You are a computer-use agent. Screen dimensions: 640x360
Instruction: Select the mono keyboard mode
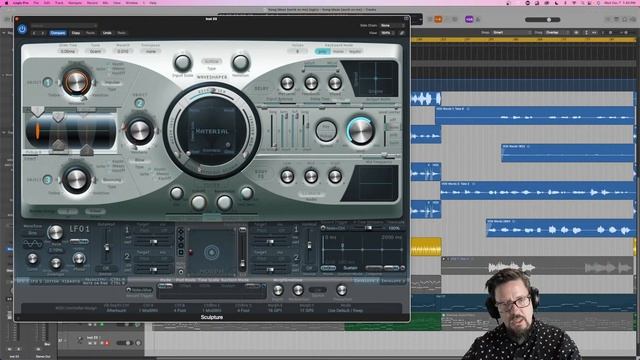(338, 51)
